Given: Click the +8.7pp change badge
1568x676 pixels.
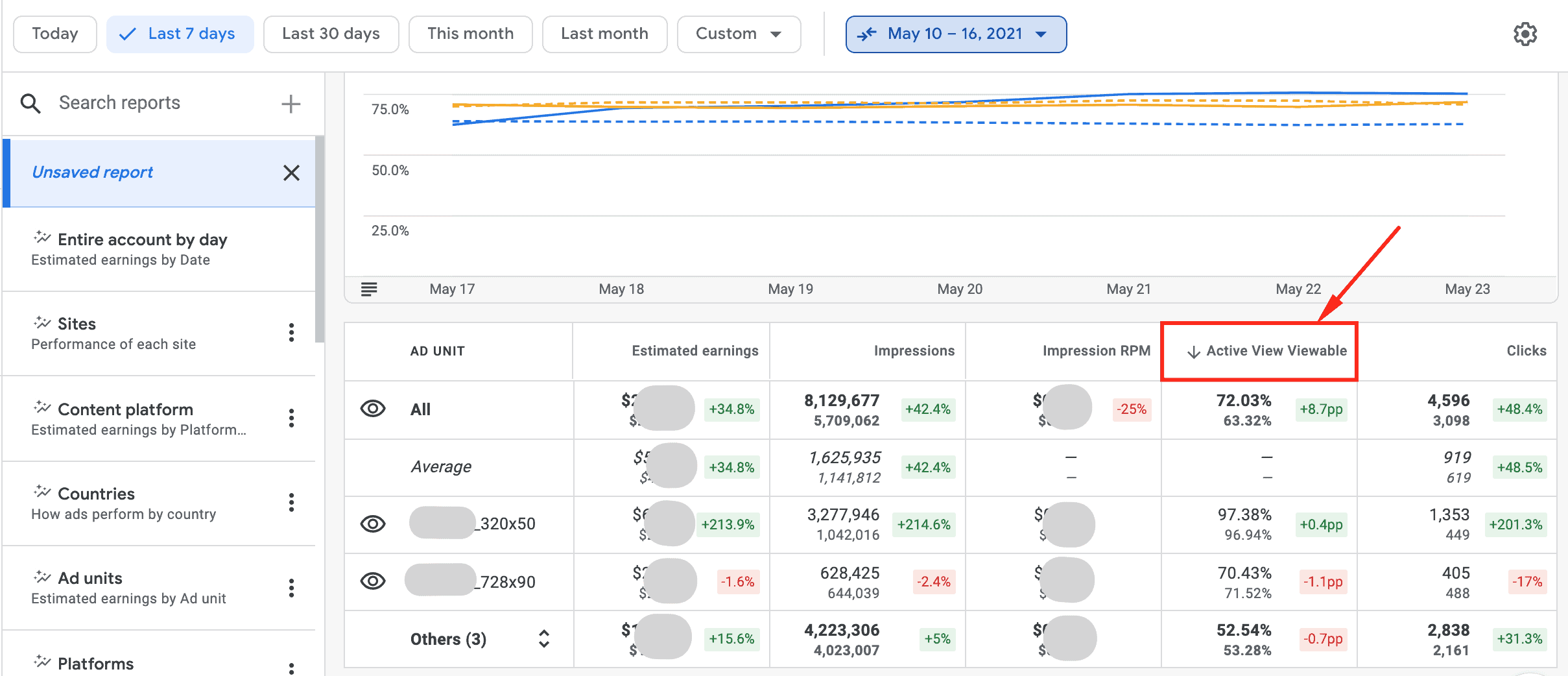Looking at the screenshot, I should pos(1321,409).
